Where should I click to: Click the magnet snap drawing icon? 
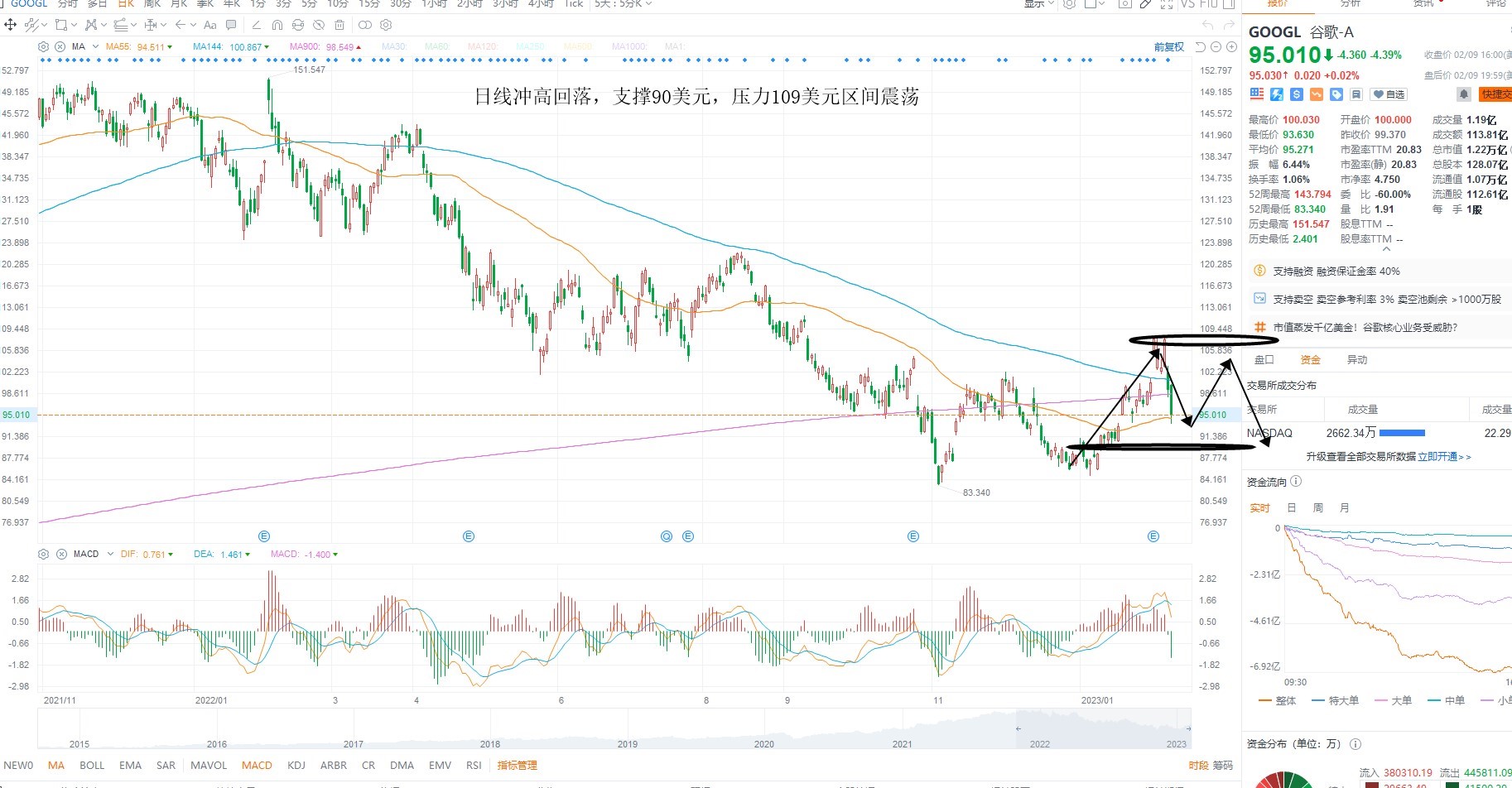[x=277, y=25]
